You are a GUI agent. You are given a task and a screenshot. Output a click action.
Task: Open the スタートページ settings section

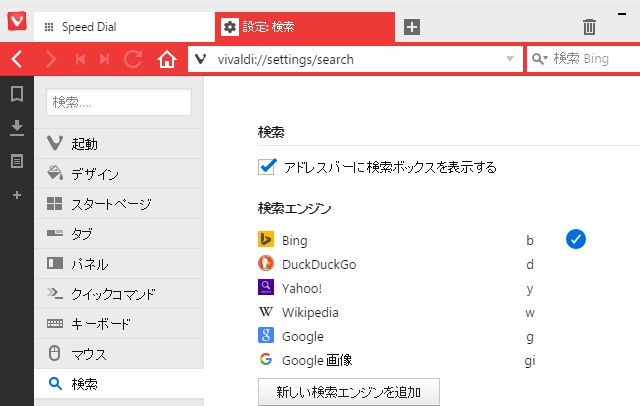point(119,204)
